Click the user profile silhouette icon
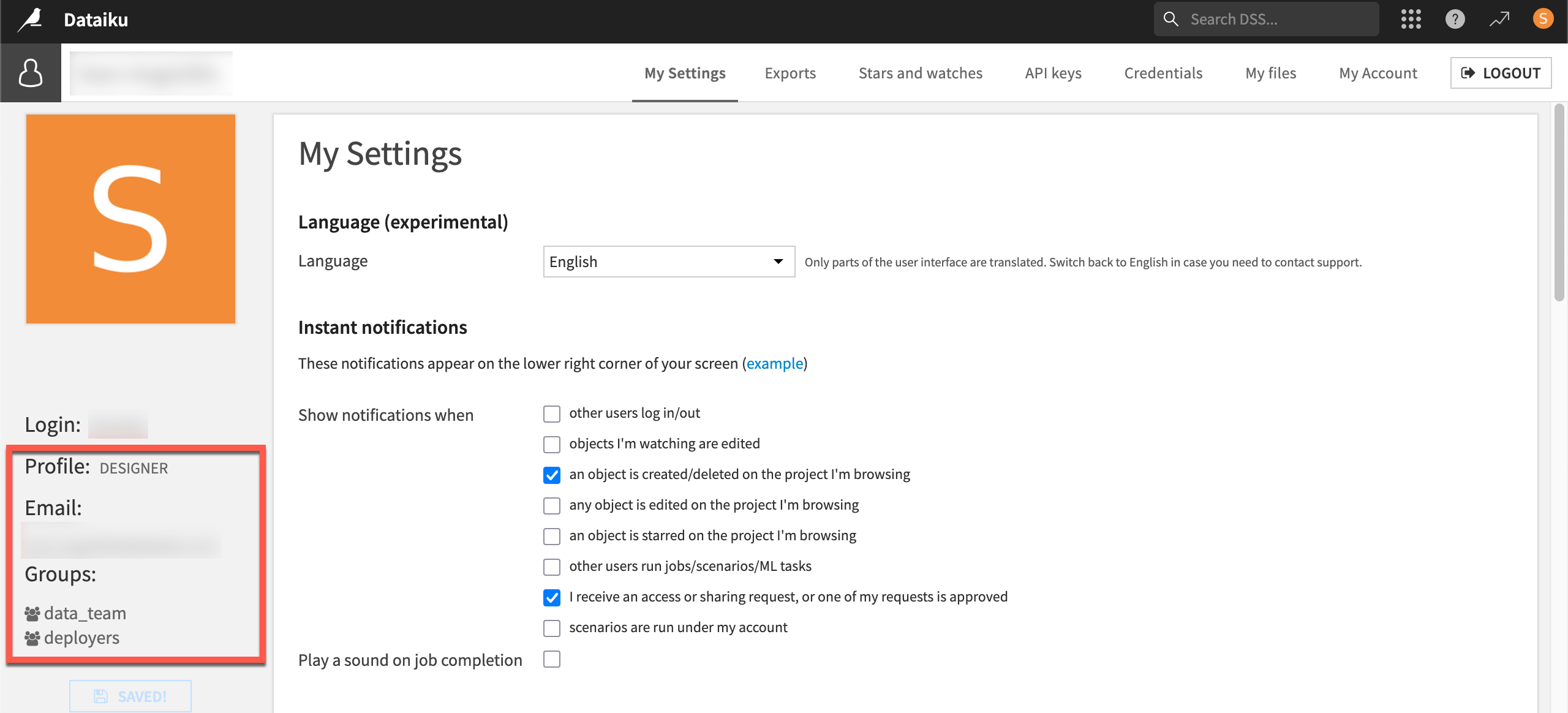 31,73
